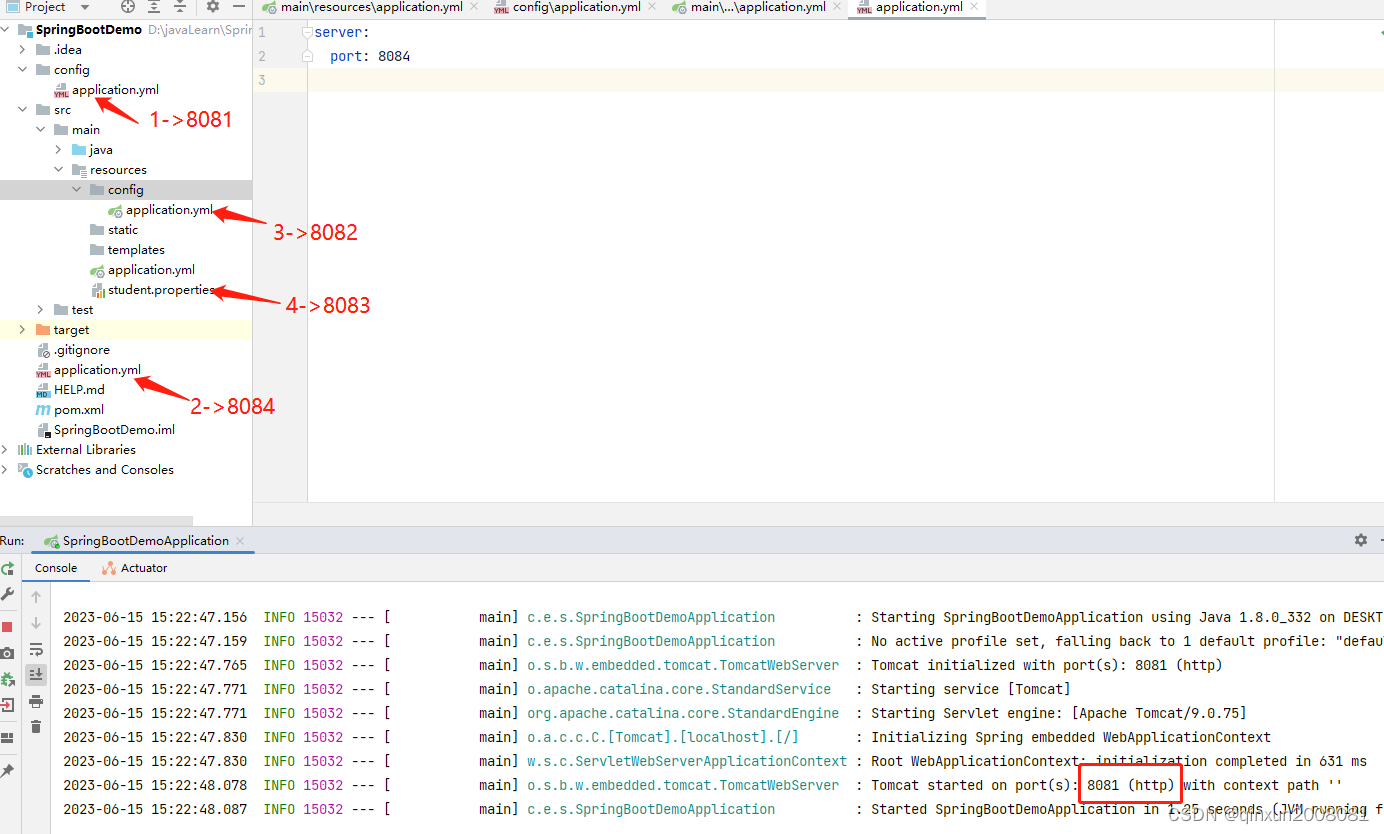Click o.apache.catalina.core.StandardService in log

pyautogui.click(x=679, y=689)
